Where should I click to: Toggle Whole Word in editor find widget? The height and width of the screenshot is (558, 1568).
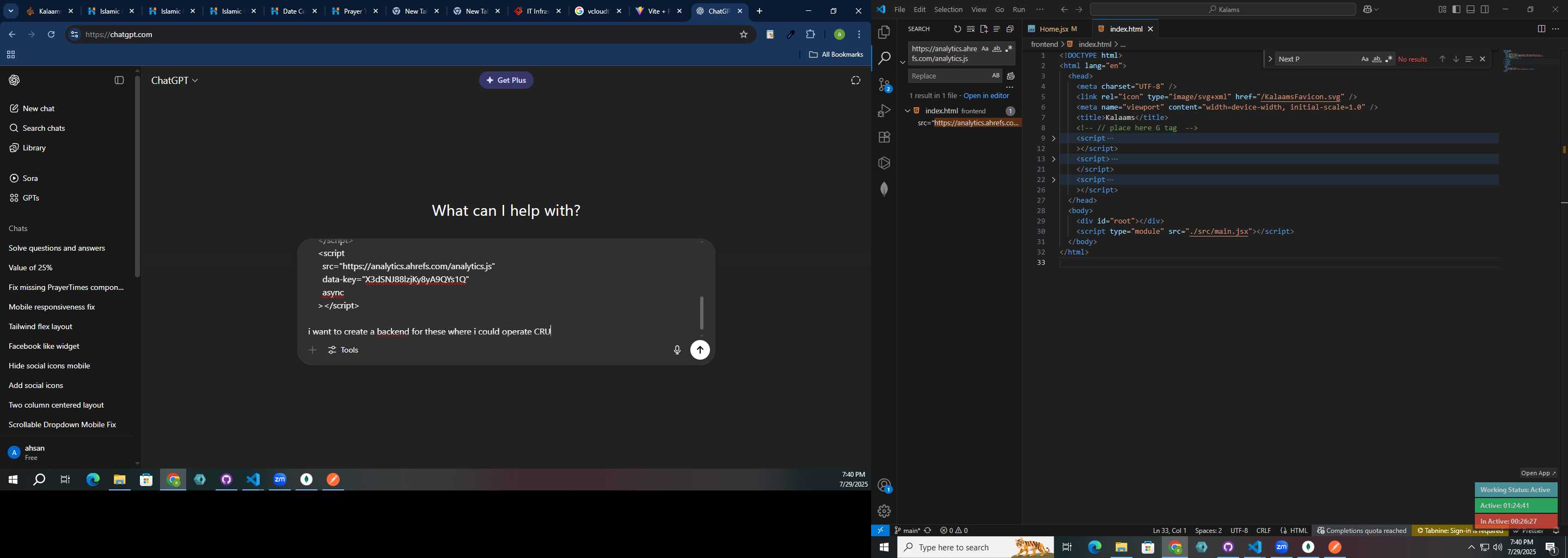[1376, 59]
